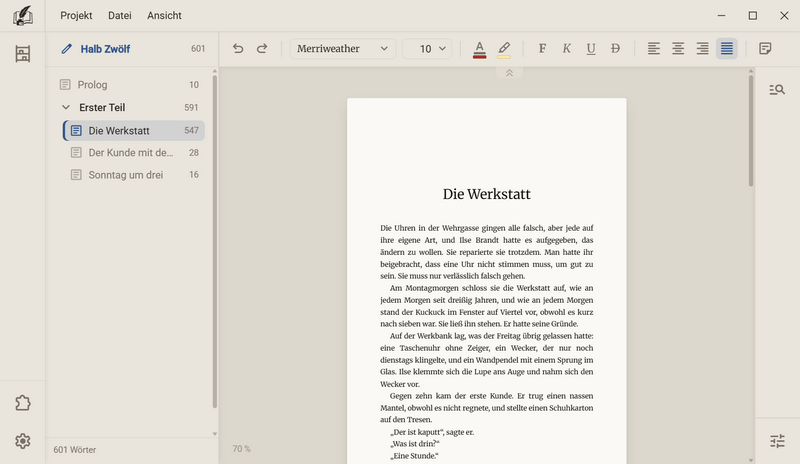Click the pencil icon beside Halb Zwölf
The height and width of the screenshot is (464, 800).
click(x=66, y=49)
